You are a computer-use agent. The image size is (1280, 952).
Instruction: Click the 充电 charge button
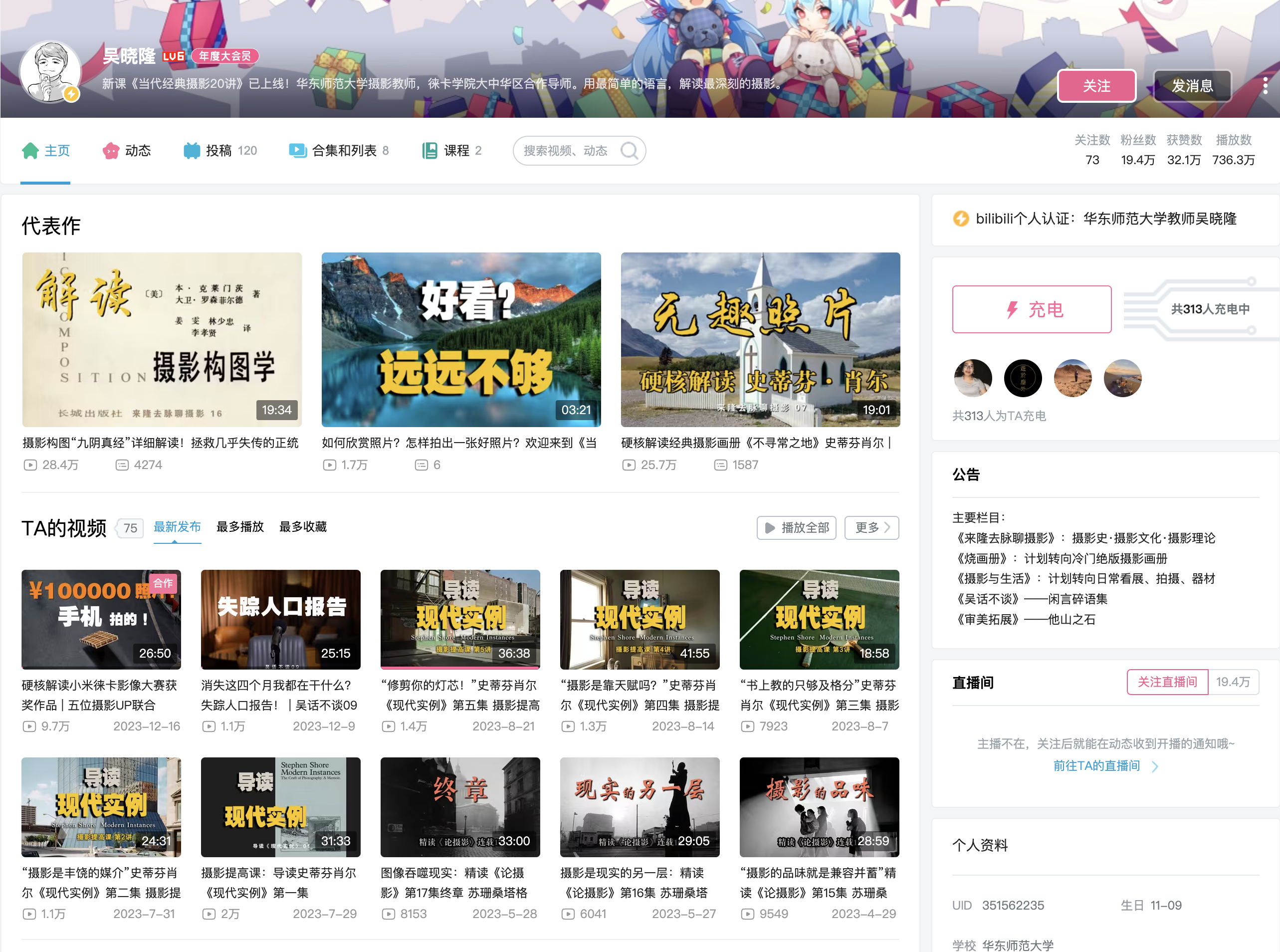tap(1031, 309)
